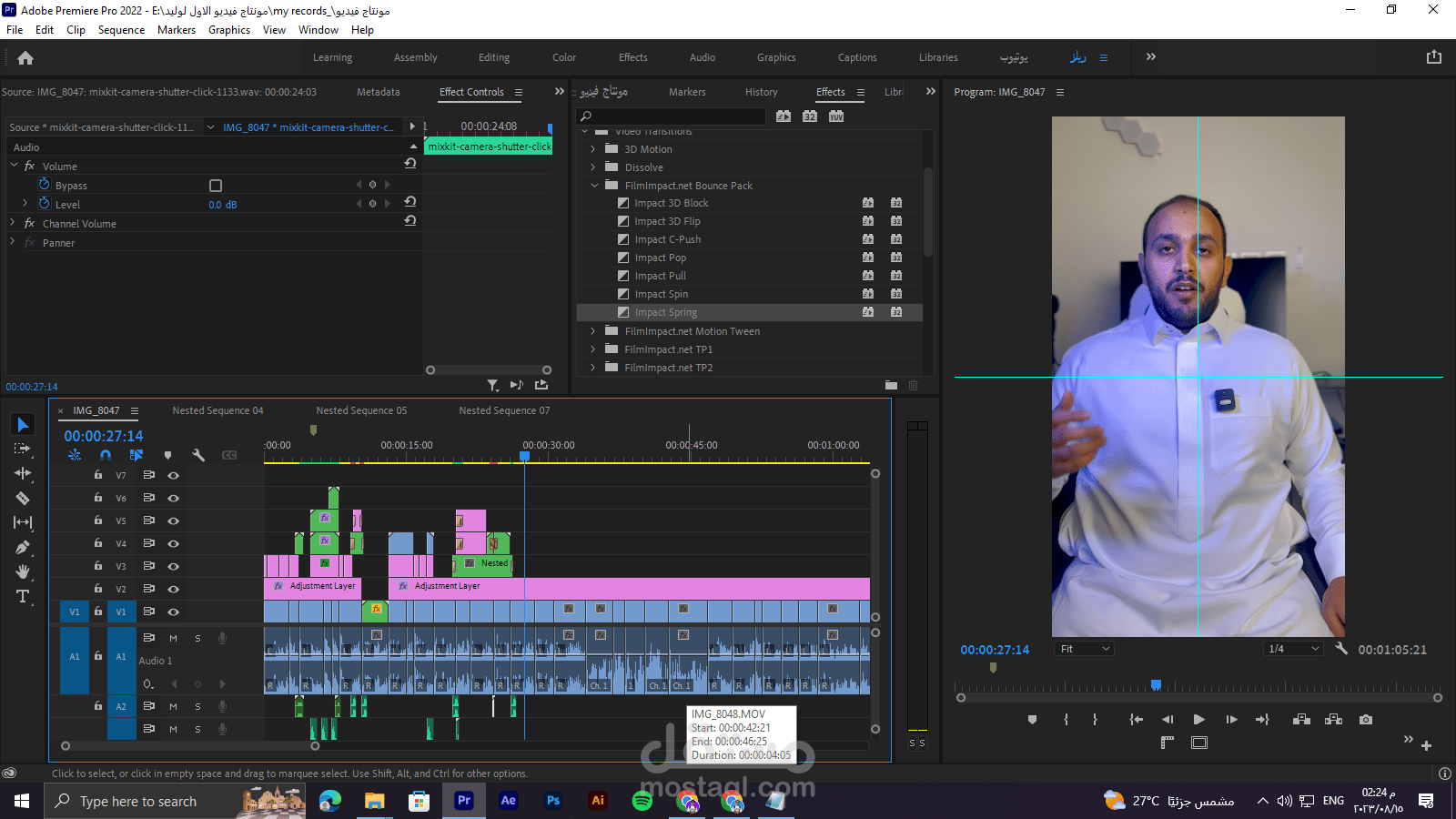The width and height of the screenshot is (1456, 819).
Task: Select the Pen tool
Action: [x=23, y=547]
